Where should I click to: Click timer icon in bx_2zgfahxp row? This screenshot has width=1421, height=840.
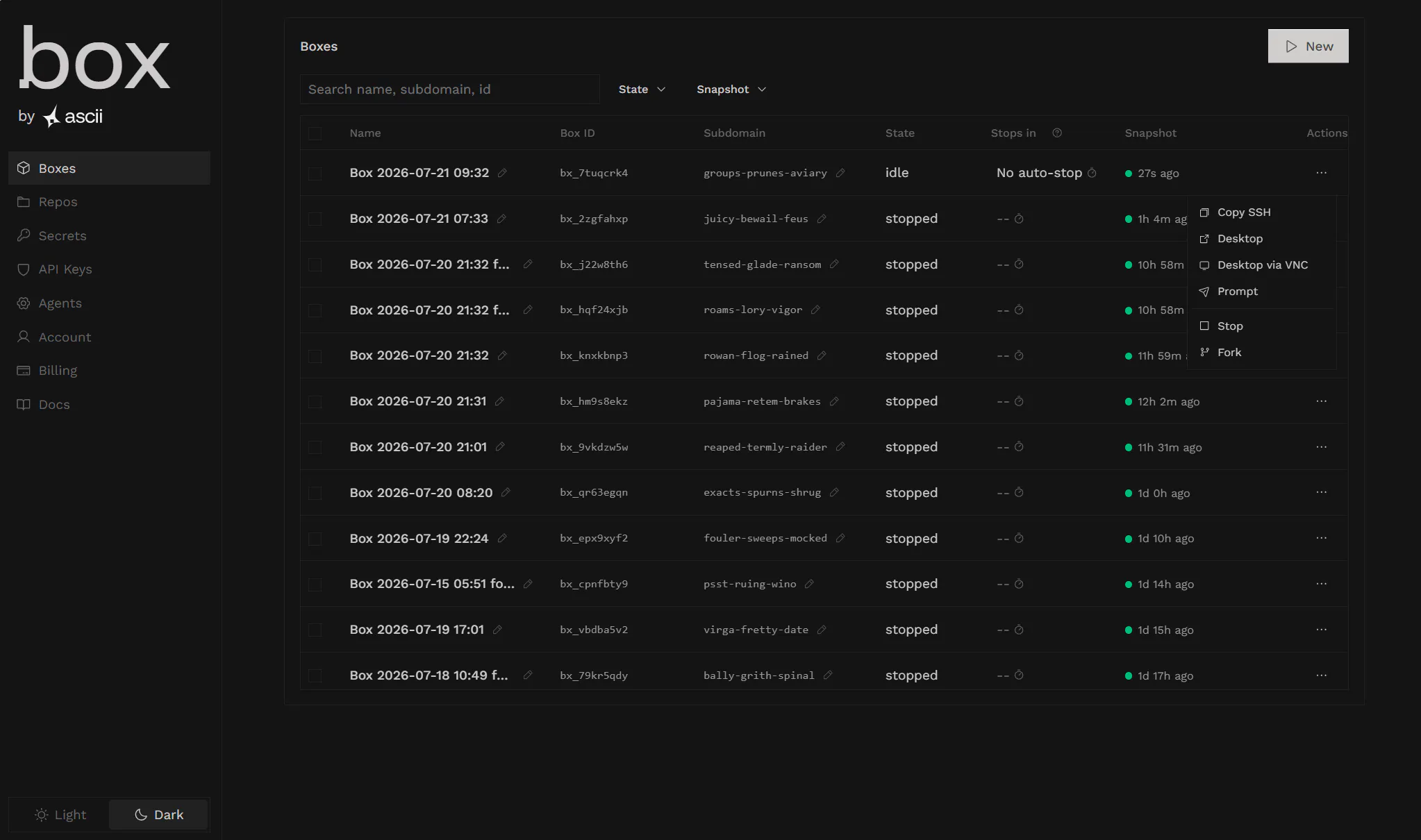(x=1019, y=219)
